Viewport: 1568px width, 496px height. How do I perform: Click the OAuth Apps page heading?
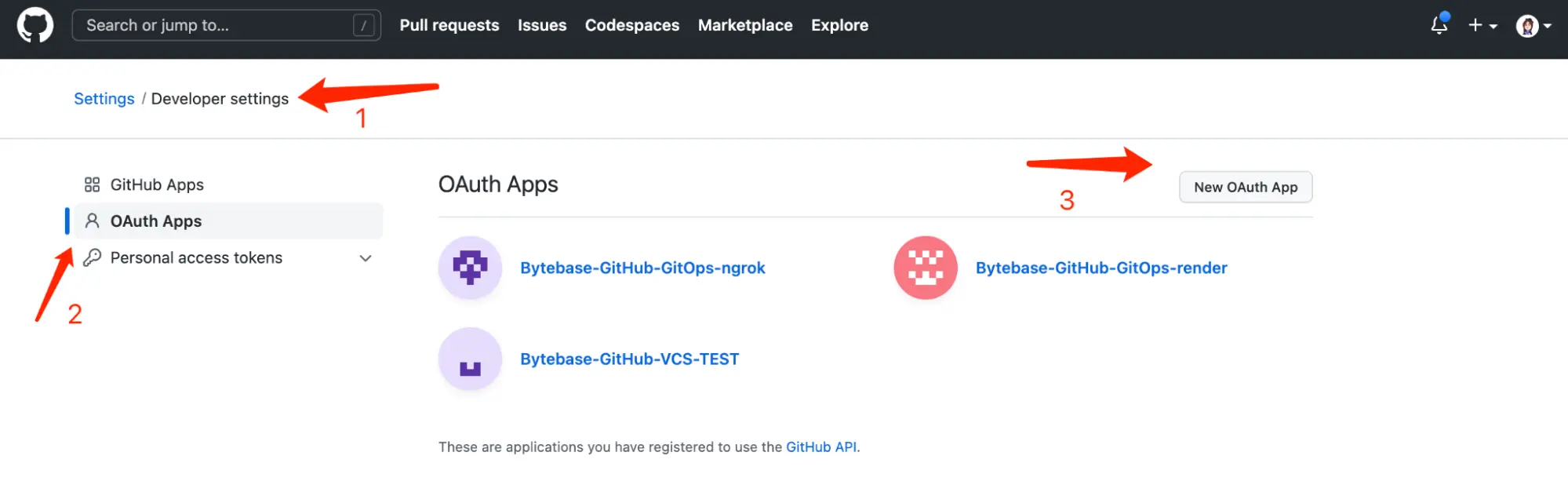coord(498,184)
